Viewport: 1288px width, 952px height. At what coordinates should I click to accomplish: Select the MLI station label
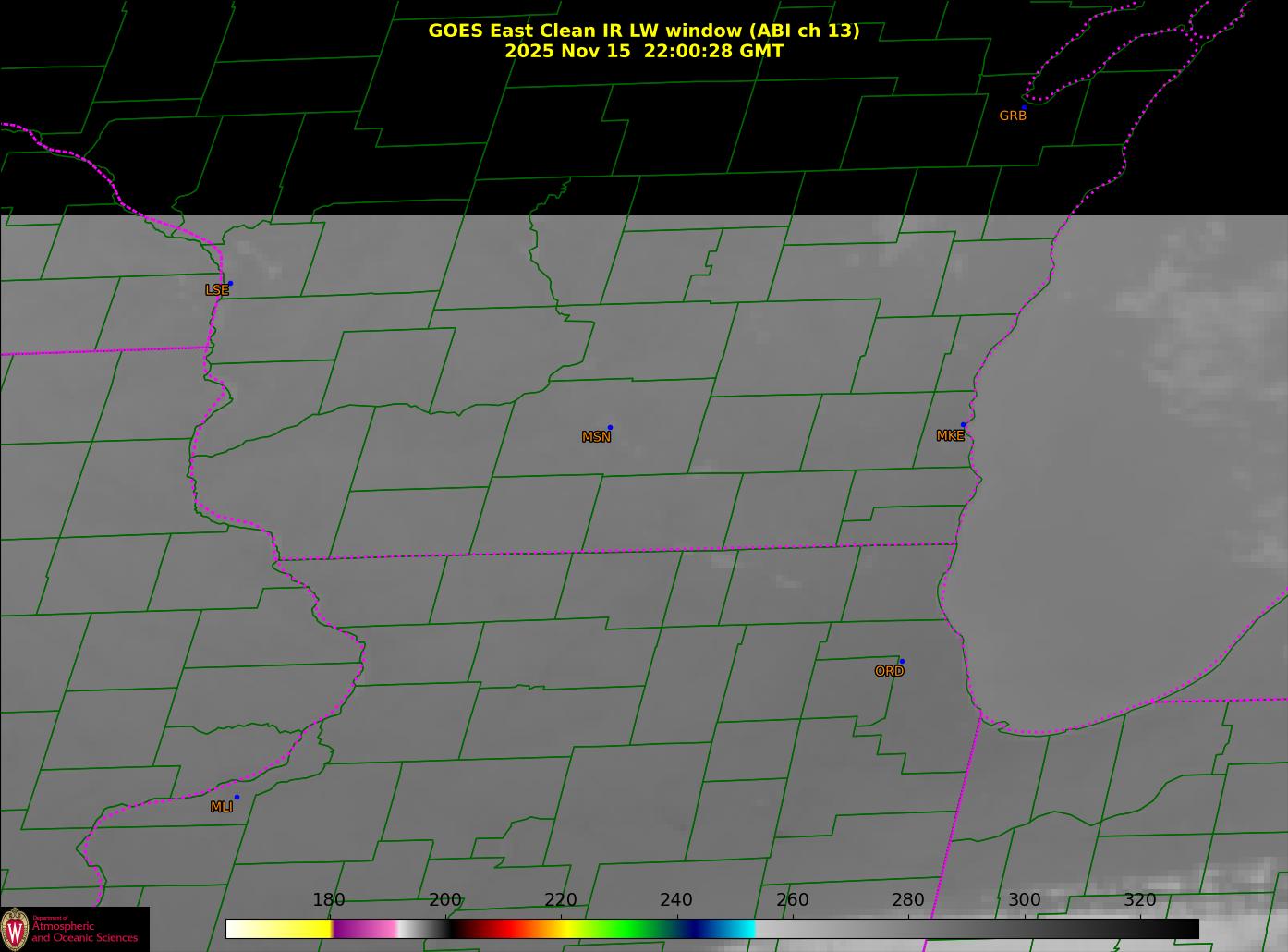click(x=222, y=807)
